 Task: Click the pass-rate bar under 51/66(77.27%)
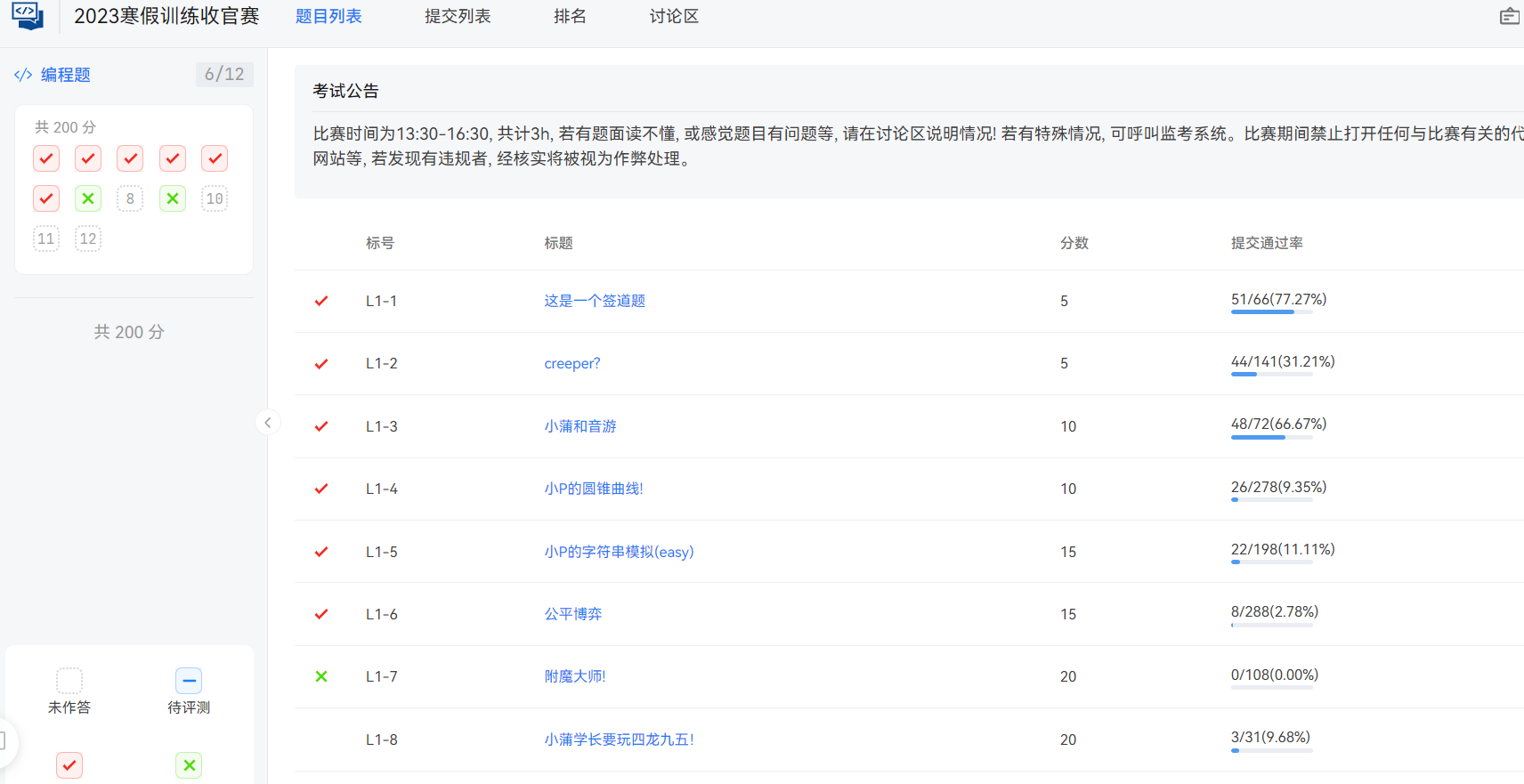(x=1271, y=312)
